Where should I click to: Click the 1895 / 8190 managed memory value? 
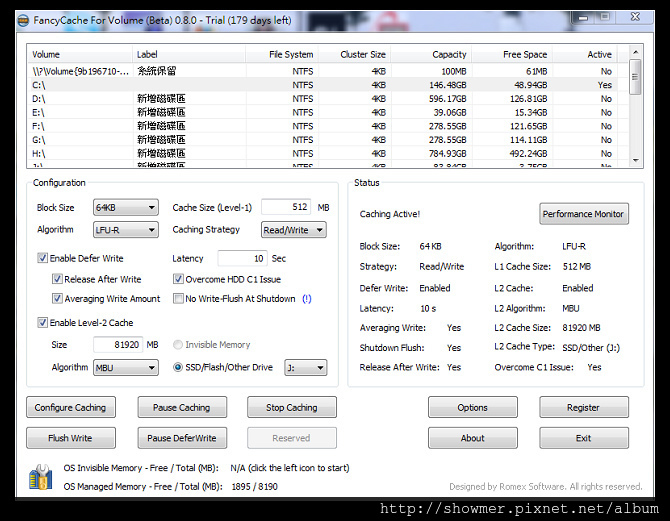(255, 486)
